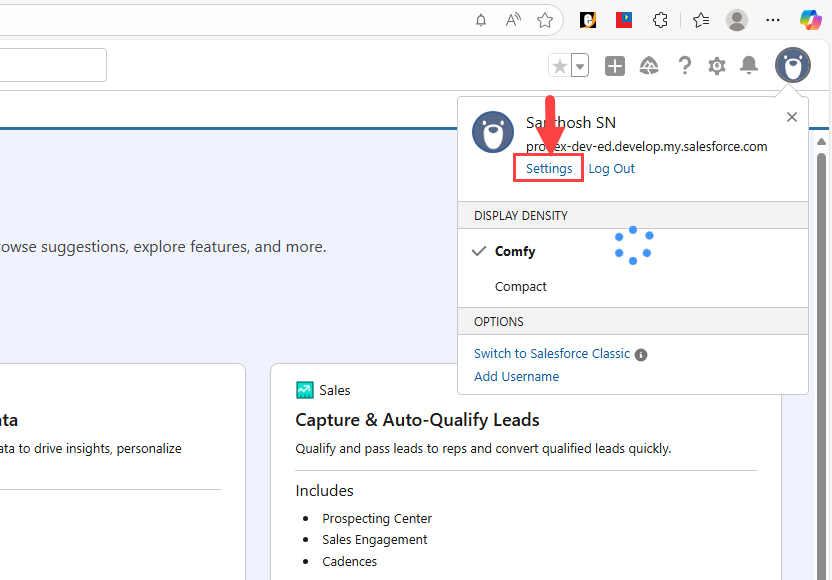The image size is (832, 580).
Task: Add this page to browser favorites
Action: [x=545, y=20]
